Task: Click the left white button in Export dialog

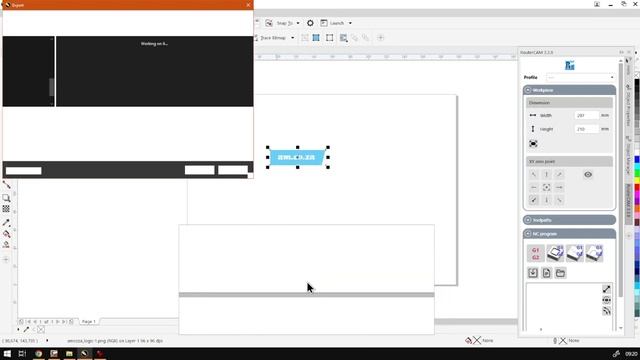Action: [24, 171]
